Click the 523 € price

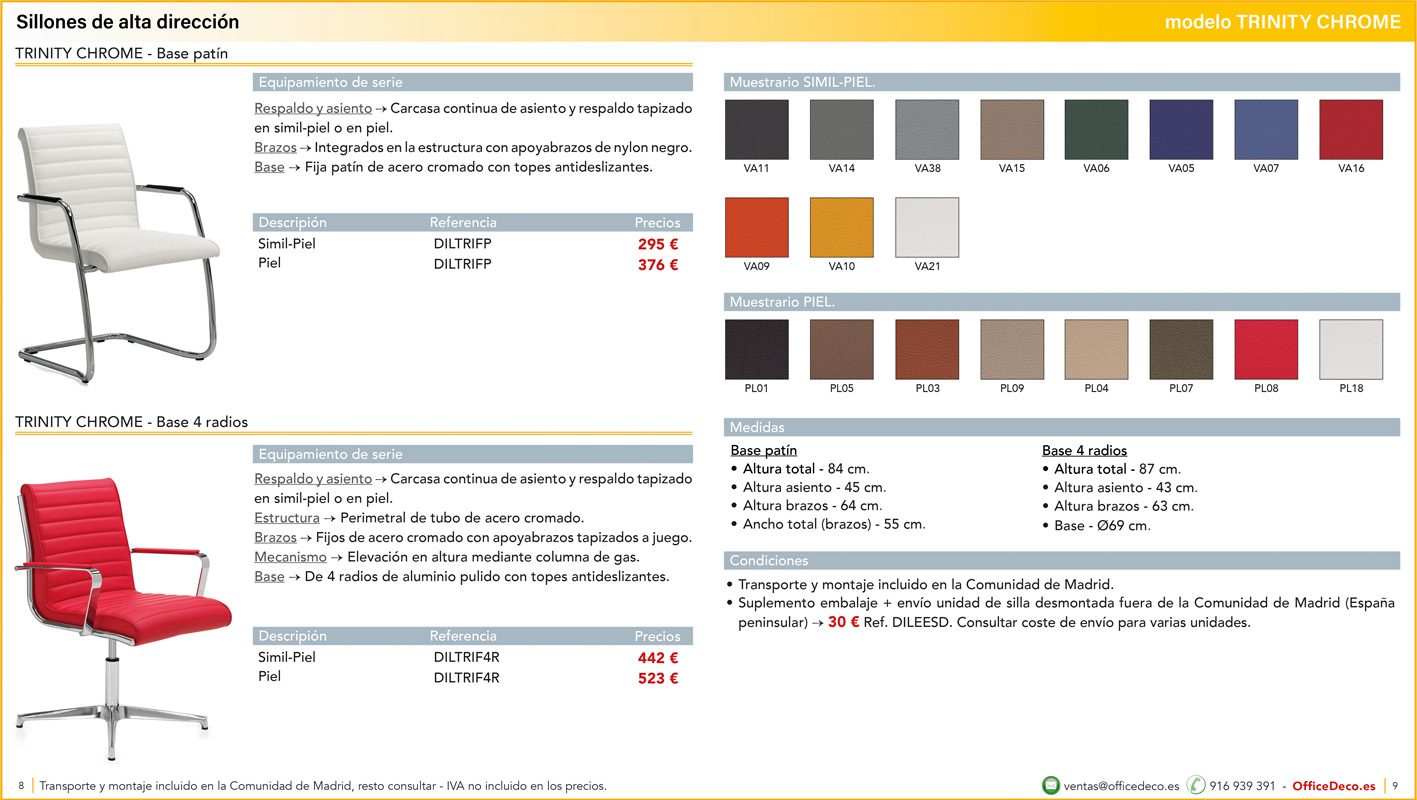(658, 678)
